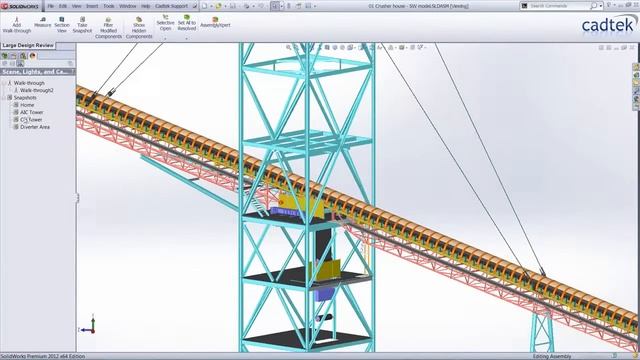Click the Print icon in title toolbar
Screen dimensions: 640x360
point(247,6)
